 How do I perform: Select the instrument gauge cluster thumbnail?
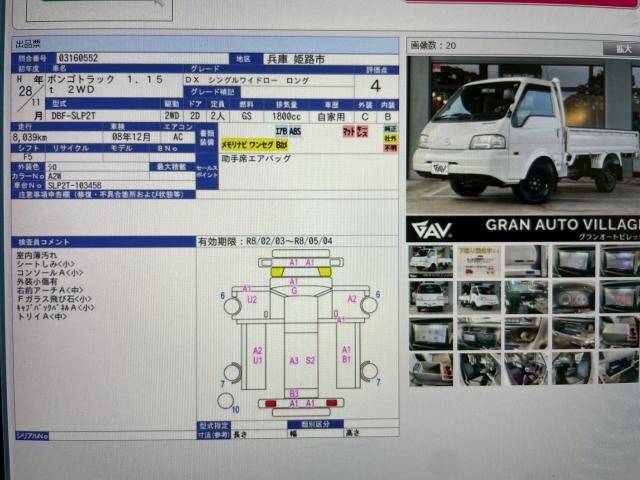(x=573, y=297)
